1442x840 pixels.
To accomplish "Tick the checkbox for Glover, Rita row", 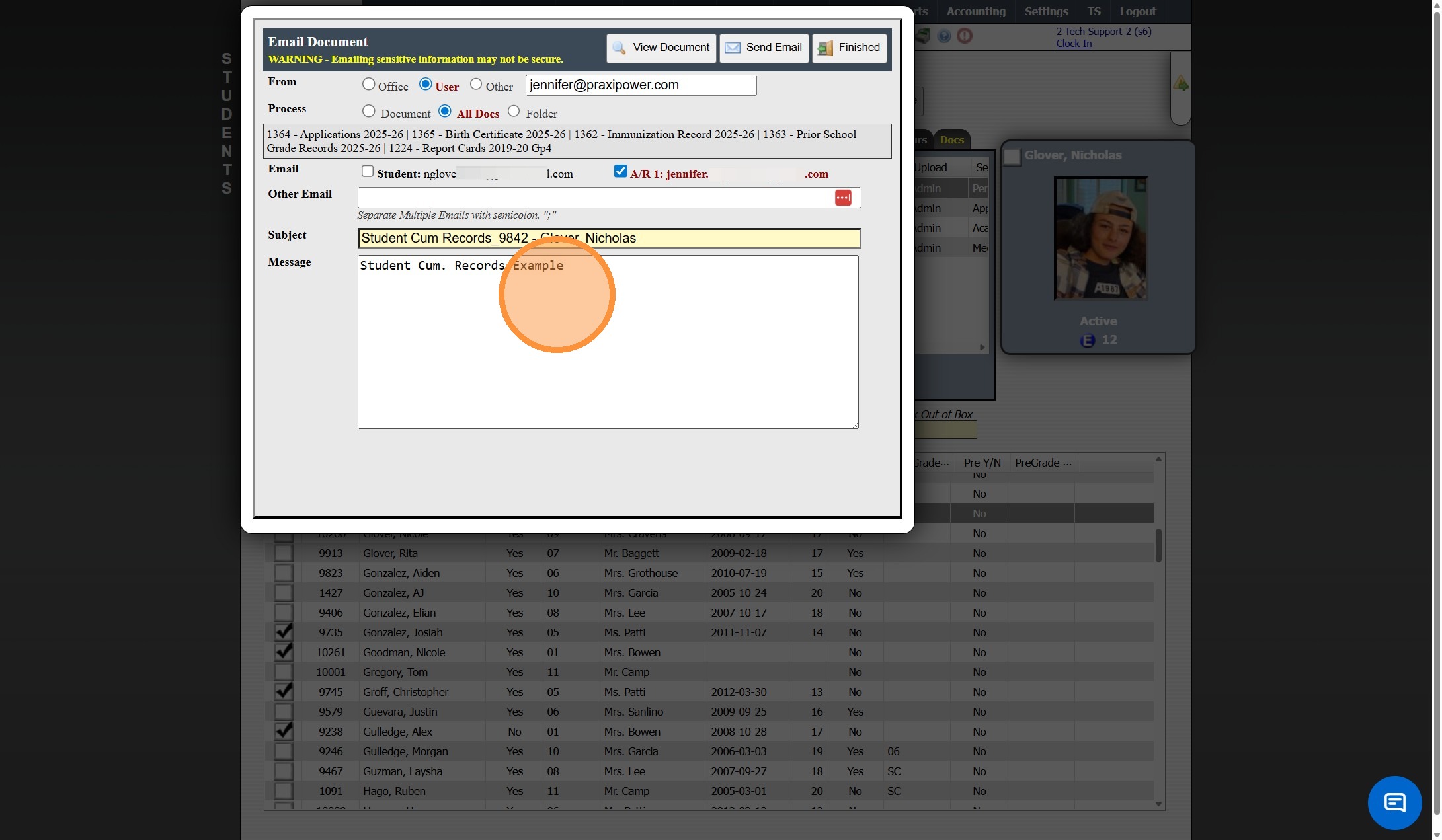I will (283, 553).
